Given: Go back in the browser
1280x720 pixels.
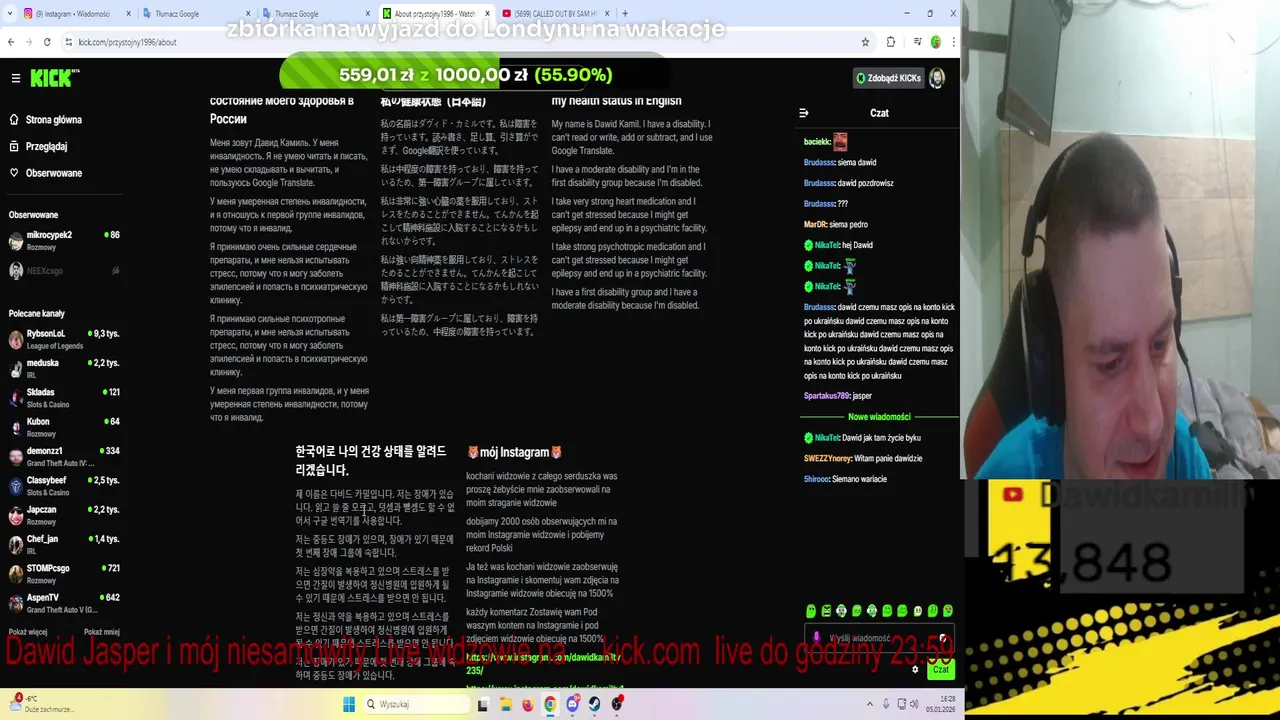Looking at the screenshot, I should [11, 42].
